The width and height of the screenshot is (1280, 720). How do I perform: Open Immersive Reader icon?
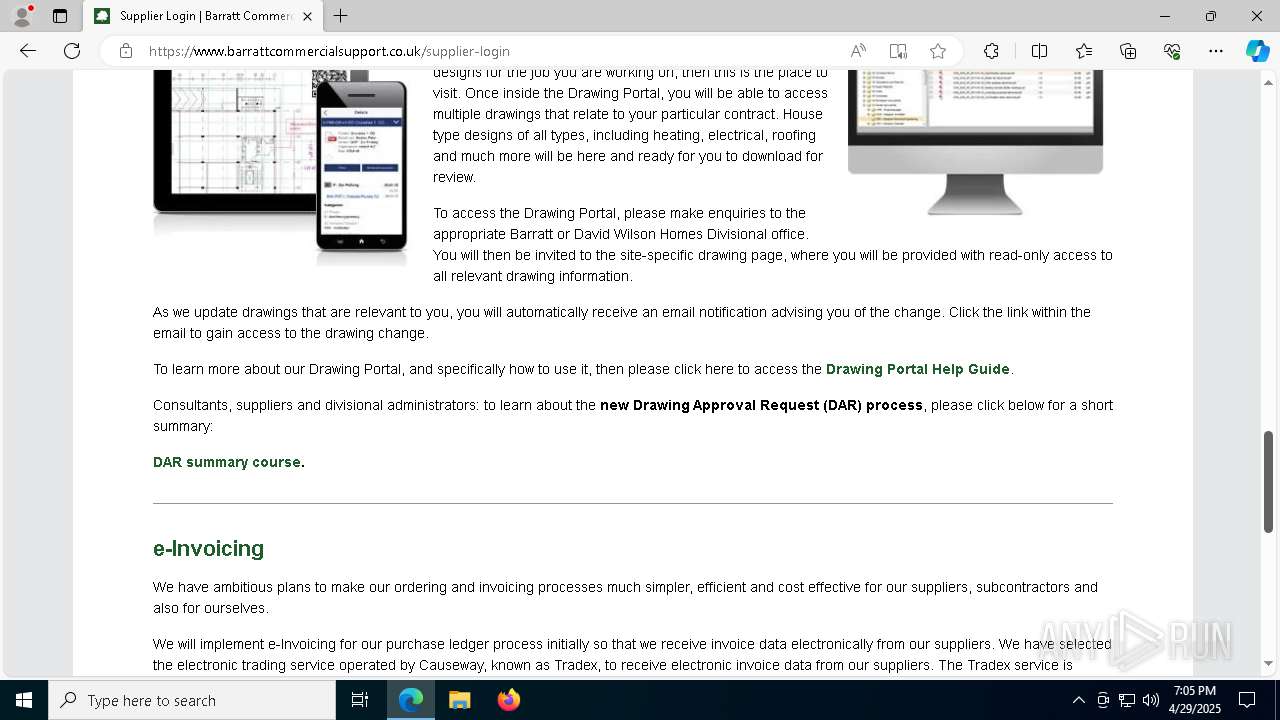pyautogui.click(x=898, y=51)
